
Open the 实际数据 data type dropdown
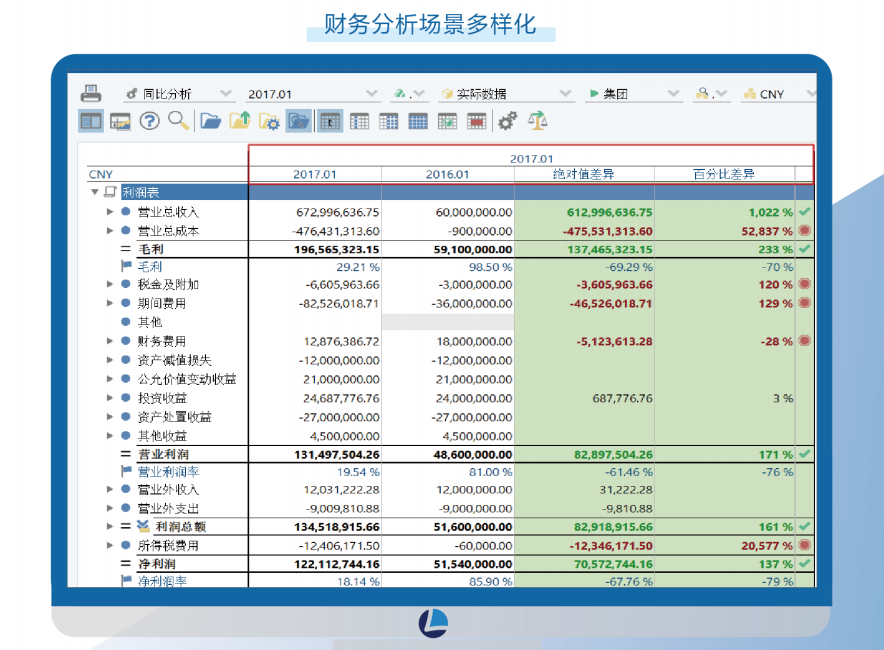tap(506, 94)
